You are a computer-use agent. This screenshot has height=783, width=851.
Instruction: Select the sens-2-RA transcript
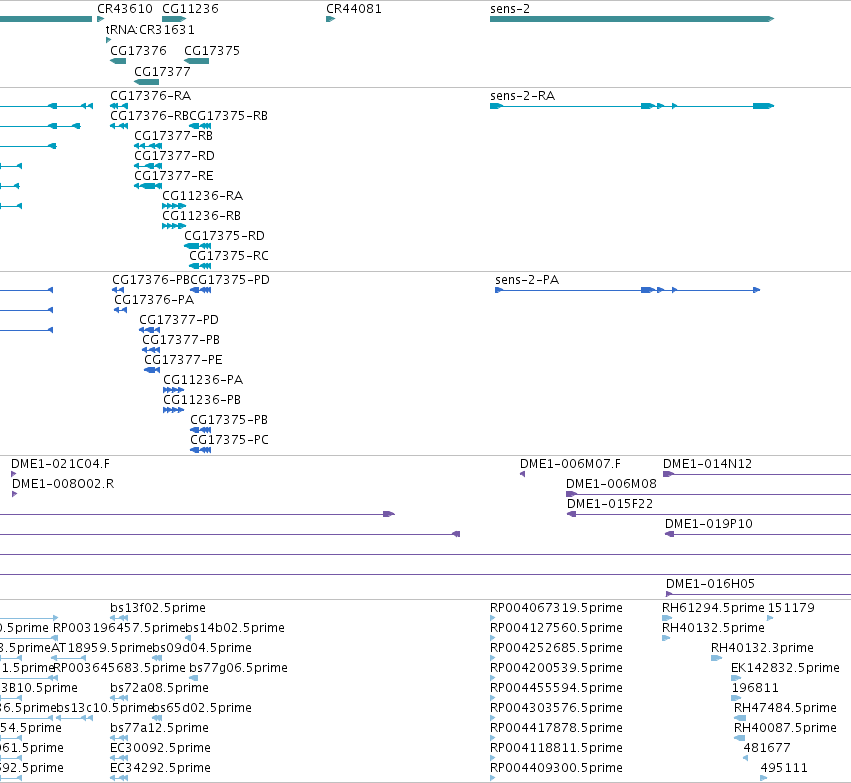632,106
